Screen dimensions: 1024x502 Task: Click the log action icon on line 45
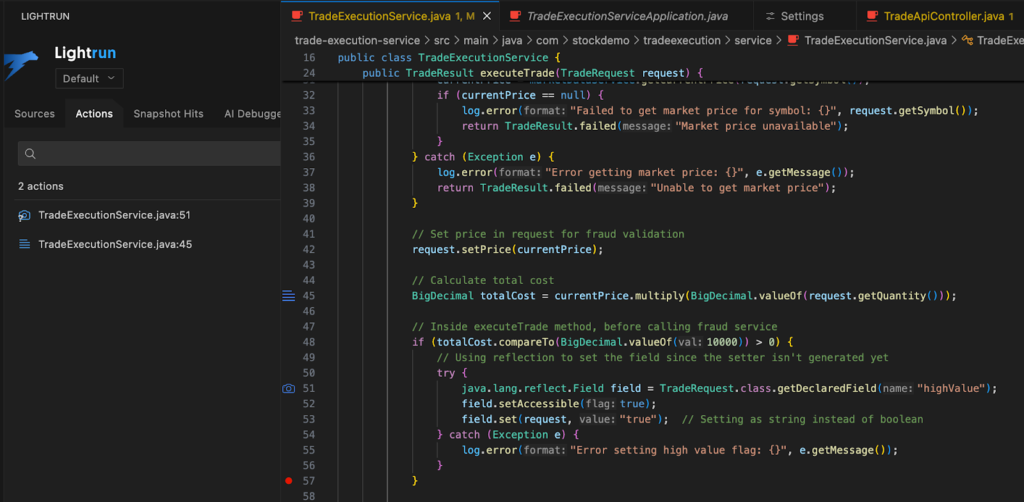(x=289, y=295)
